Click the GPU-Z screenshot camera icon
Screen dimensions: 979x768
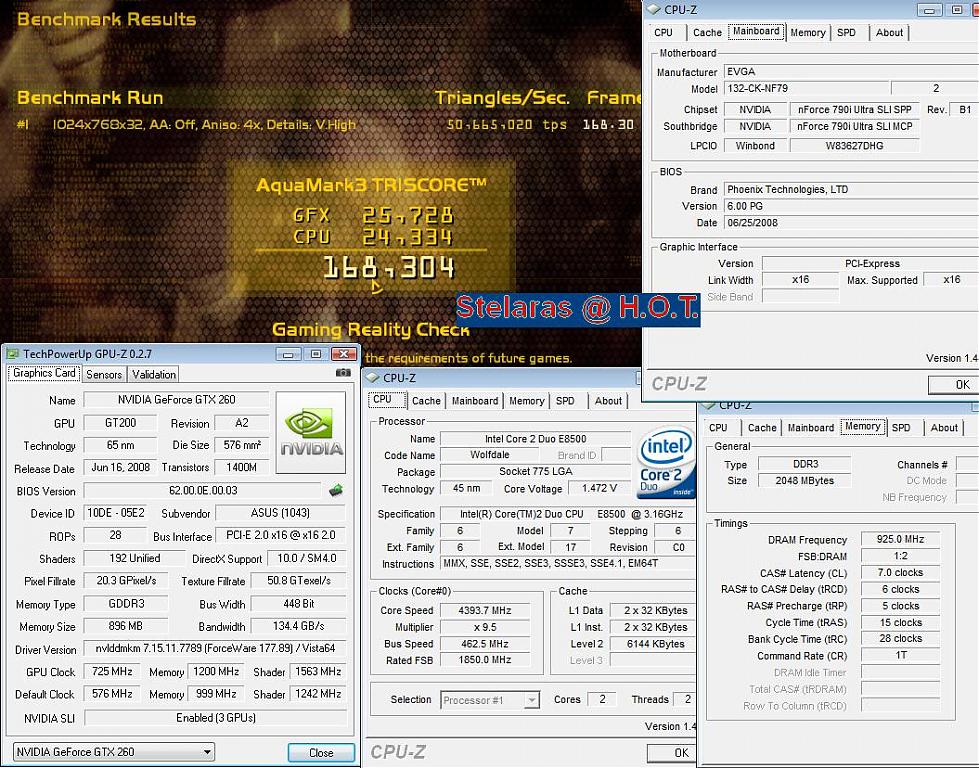343,373
